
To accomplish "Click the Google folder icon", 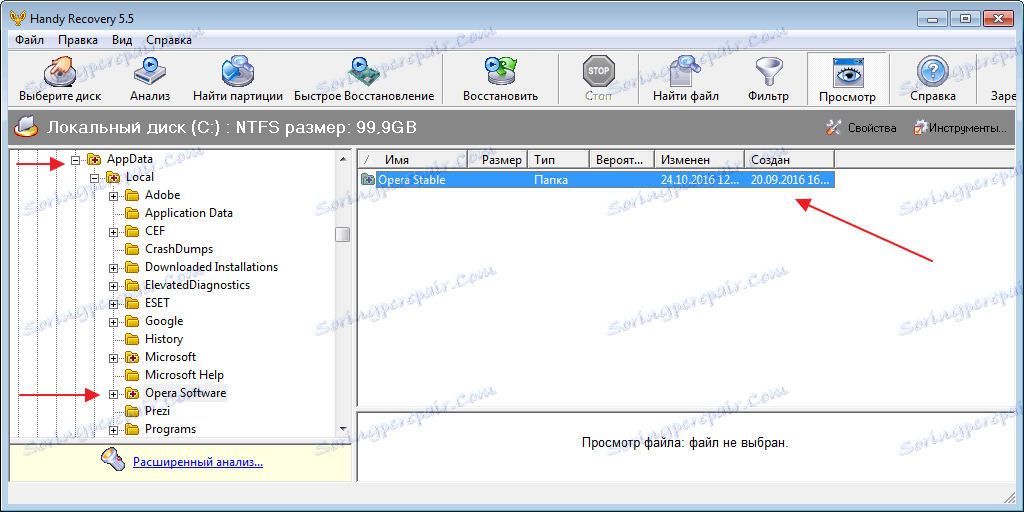I will pos(133,321).
